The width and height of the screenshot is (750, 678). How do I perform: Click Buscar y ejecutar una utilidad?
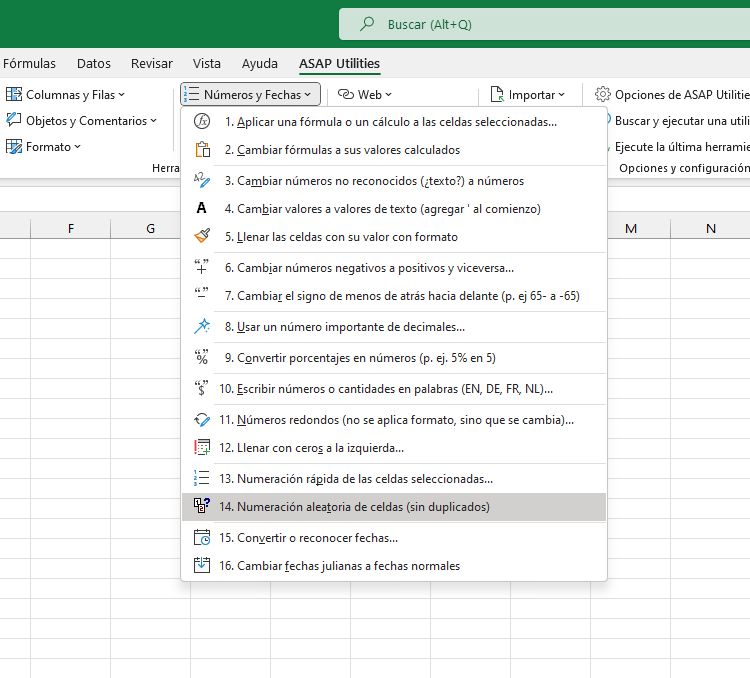point(682,121)
